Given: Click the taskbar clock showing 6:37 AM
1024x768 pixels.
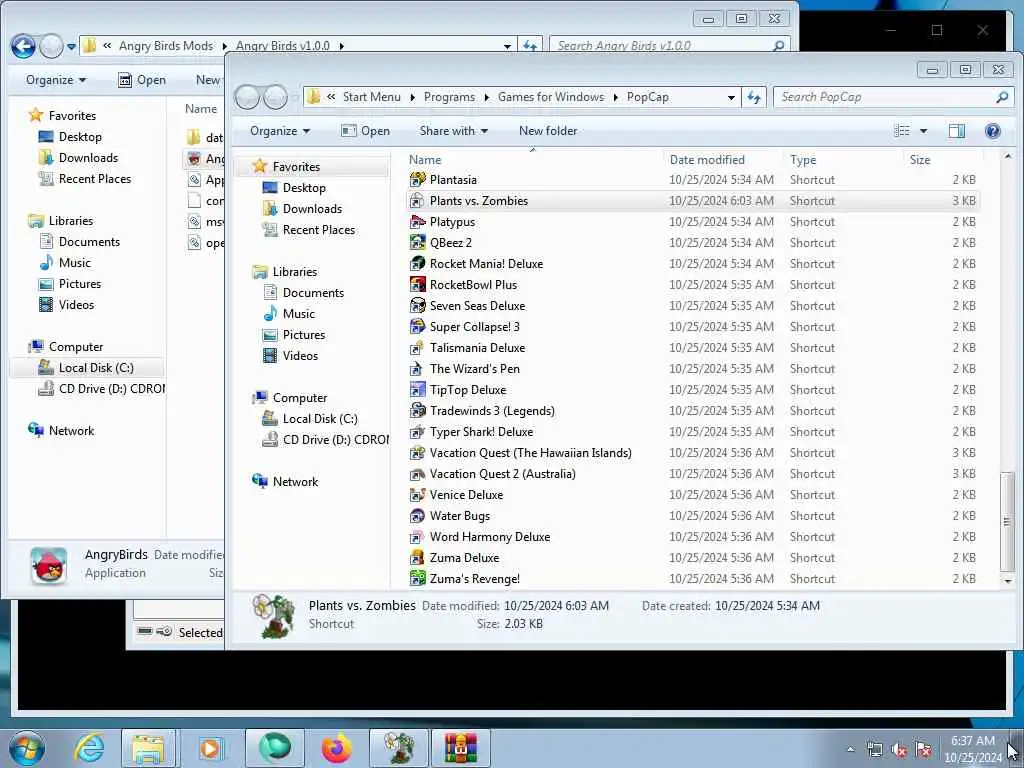Looking at the screenshot, I should click(972, 749).
